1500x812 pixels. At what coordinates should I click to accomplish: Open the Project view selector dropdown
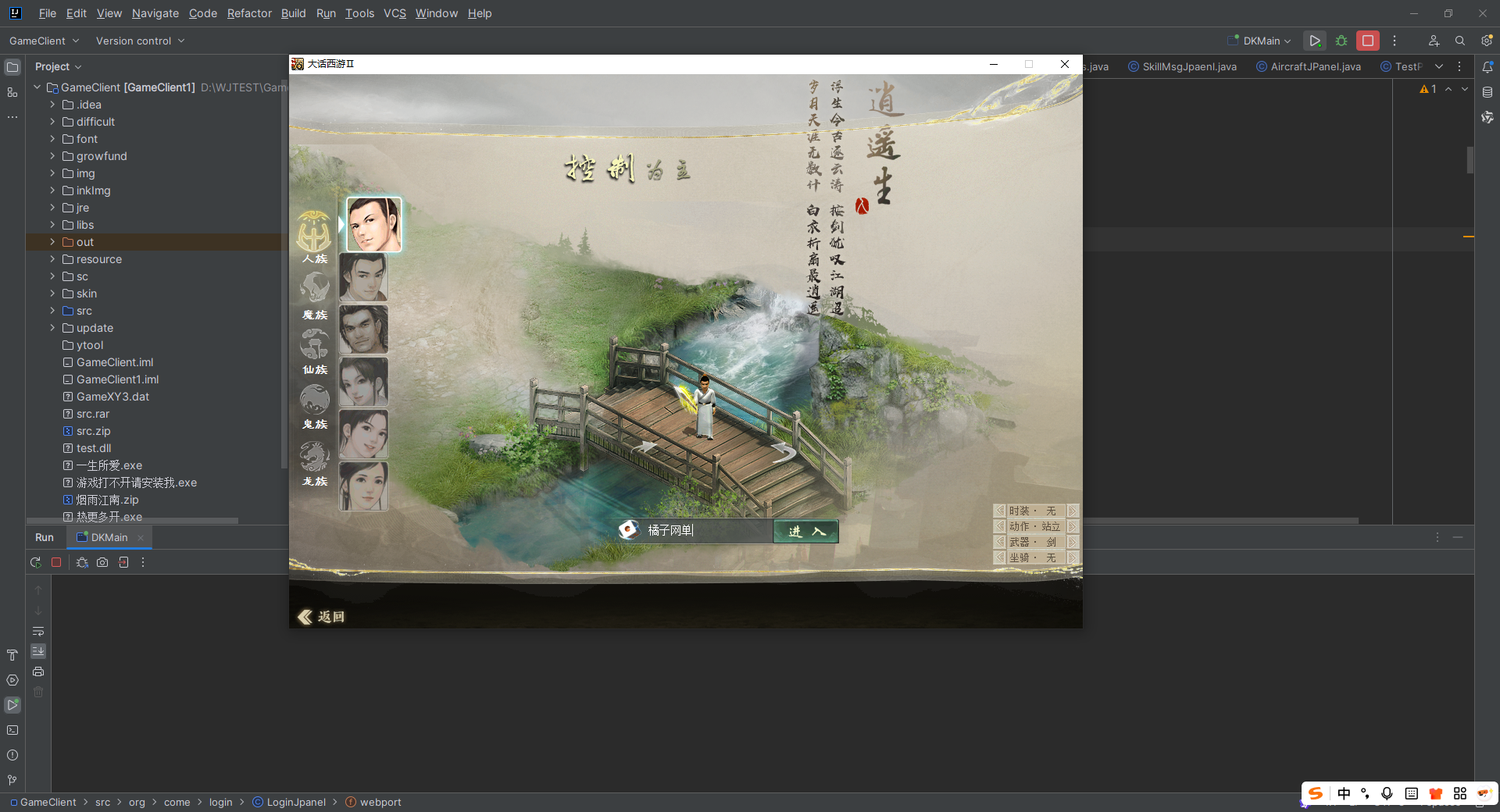pos(59,67)
